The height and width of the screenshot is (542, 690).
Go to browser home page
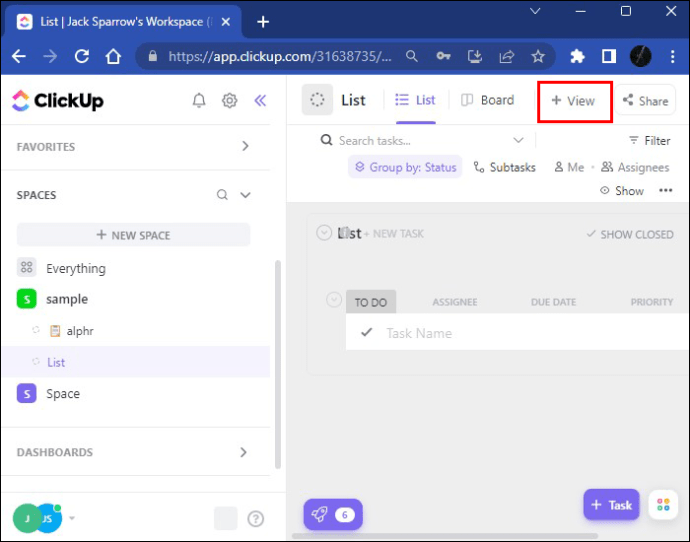click(x=113, y=56)
